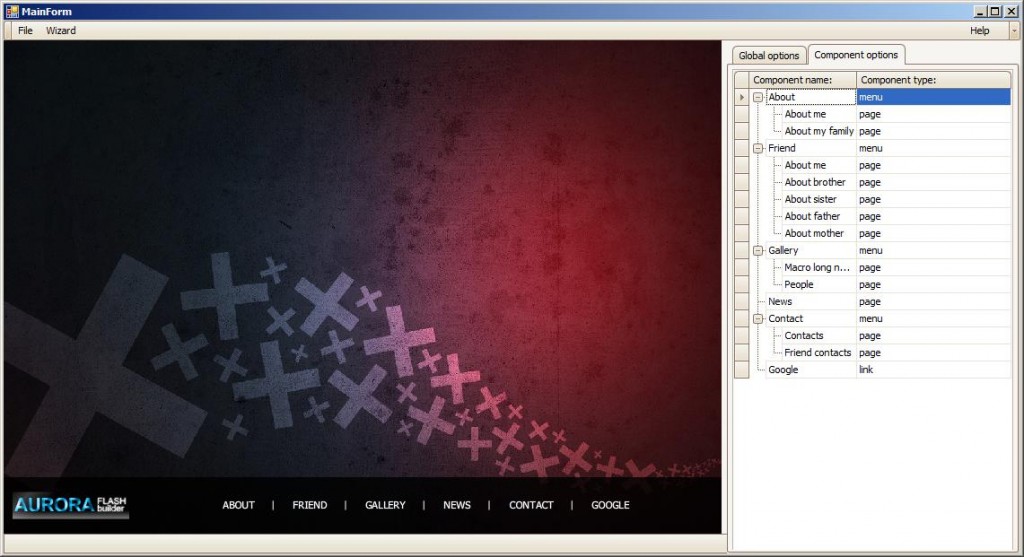The width and height of the screenshot is (1024, 557).
Task: Minimize the MainForm window
Action: [x=980, y=11]
